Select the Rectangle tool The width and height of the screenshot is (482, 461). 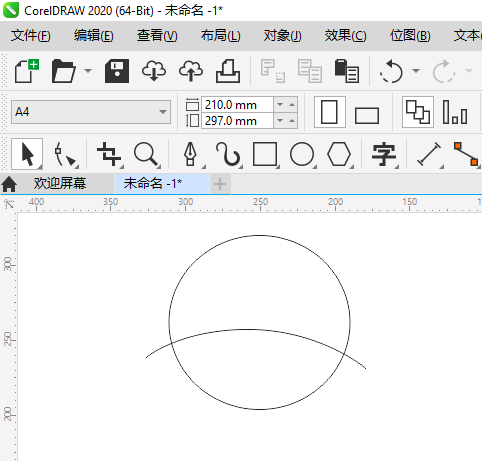pos(265,154)
